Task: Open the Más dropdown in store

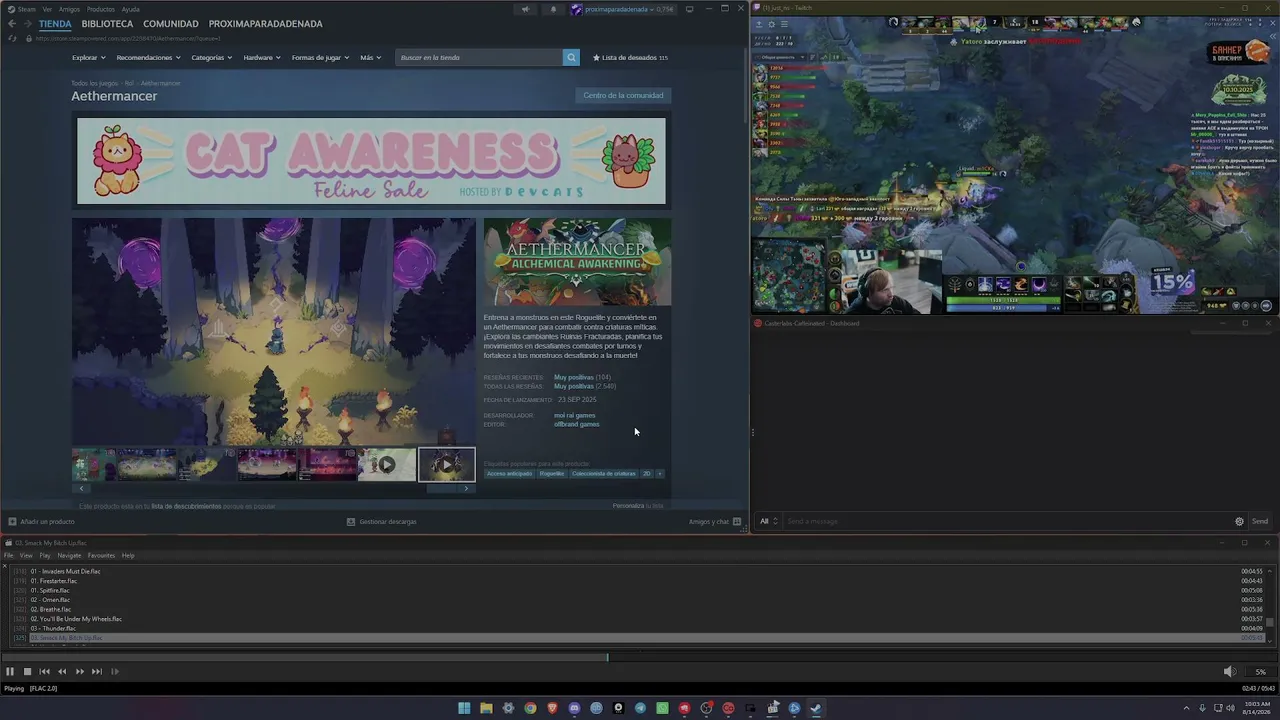Action: coord(370,58)
